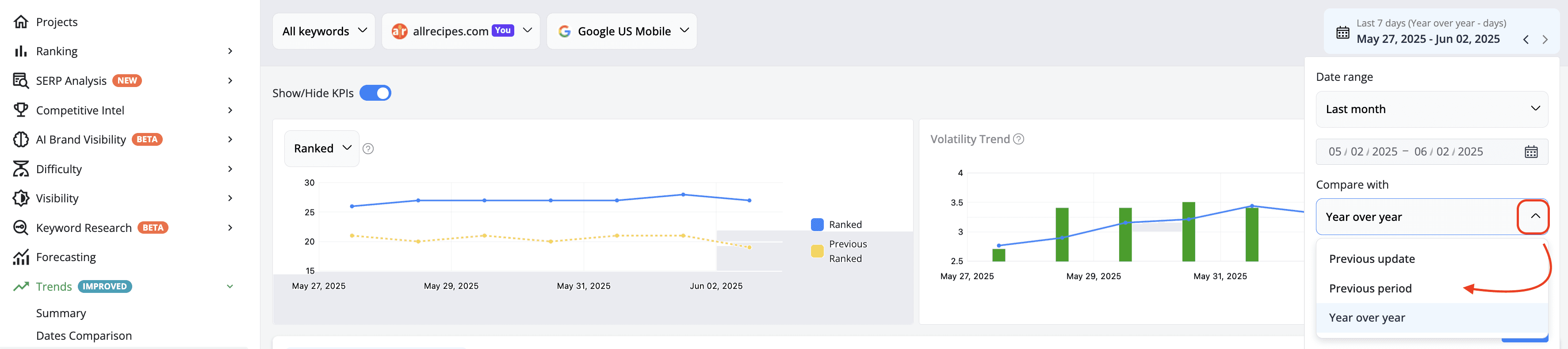Open the Last month date range dropdown
The width and height of the screenshot is (1568, 349).
click(1432, 110)
